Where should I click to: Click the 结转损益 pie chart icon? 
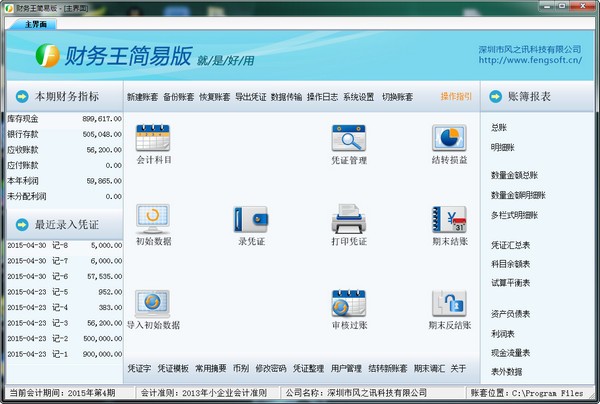pyautogui.click(x=449, y=138)
